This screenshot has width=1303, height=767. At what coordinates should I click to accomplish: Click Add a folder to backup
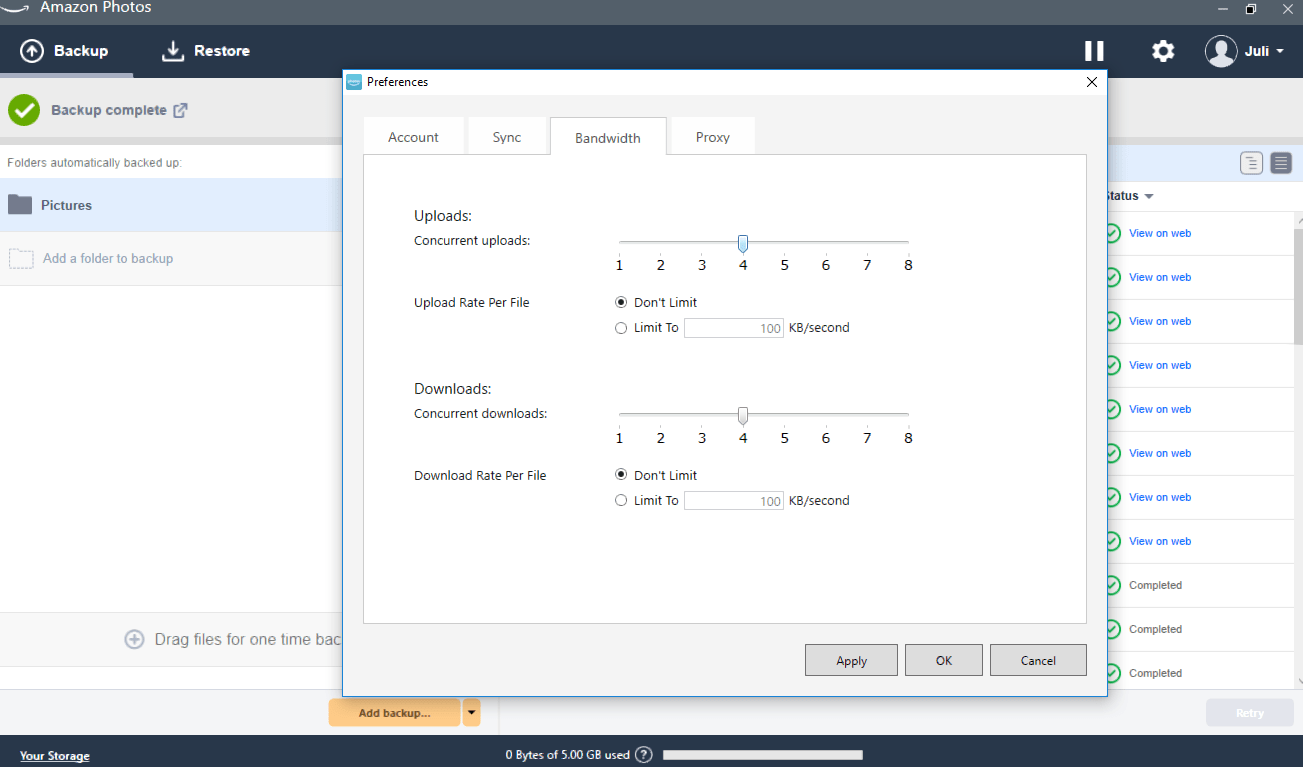click(108, 259)
